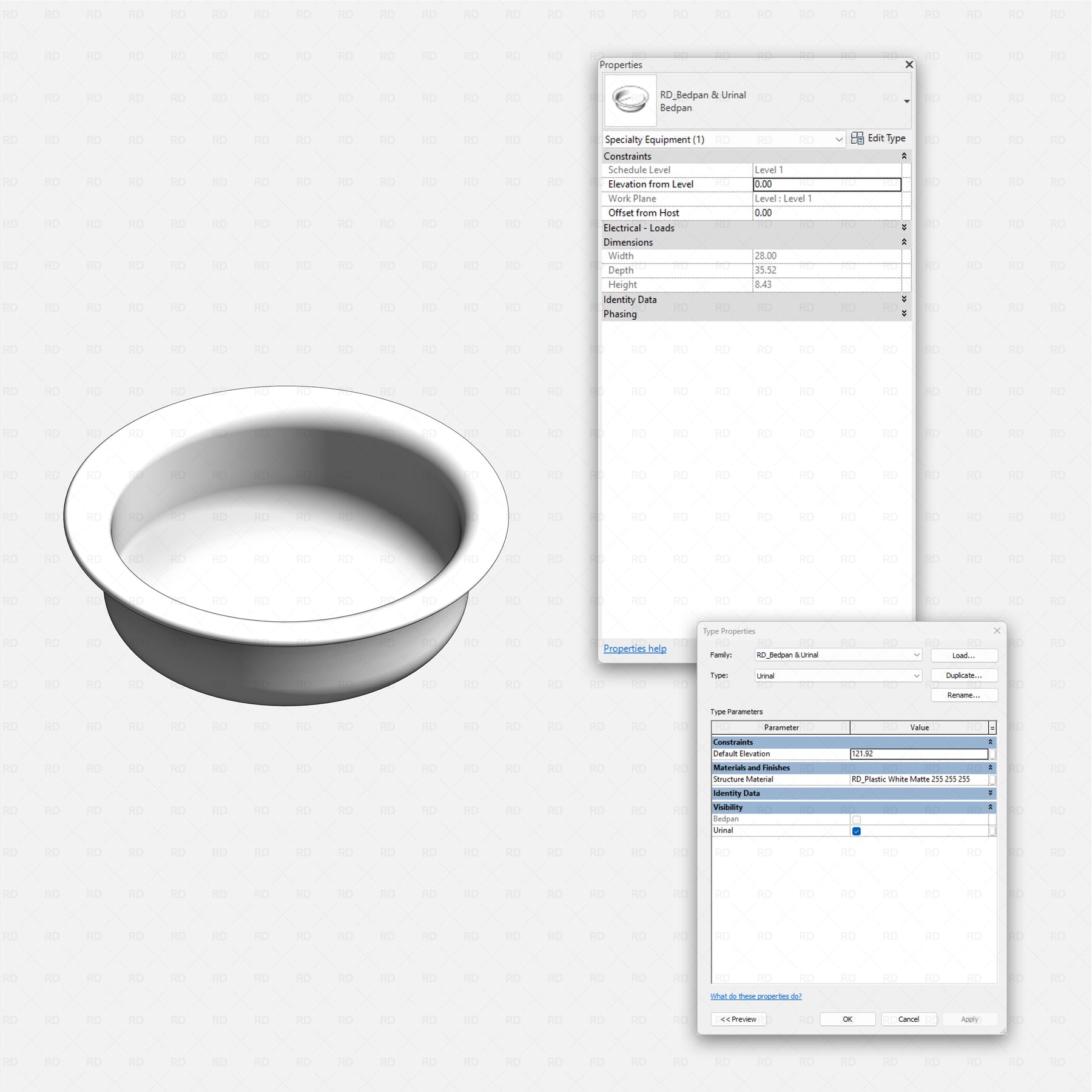Click the Default Elevation value field
The height and width of the screenshot is (1092, 1092).
(x=918, y=754)
